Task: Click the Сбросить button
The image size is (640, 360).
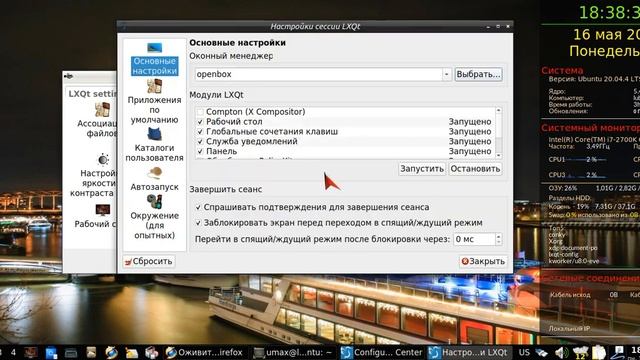Action: pyautogui.click(x=149, y=261)
